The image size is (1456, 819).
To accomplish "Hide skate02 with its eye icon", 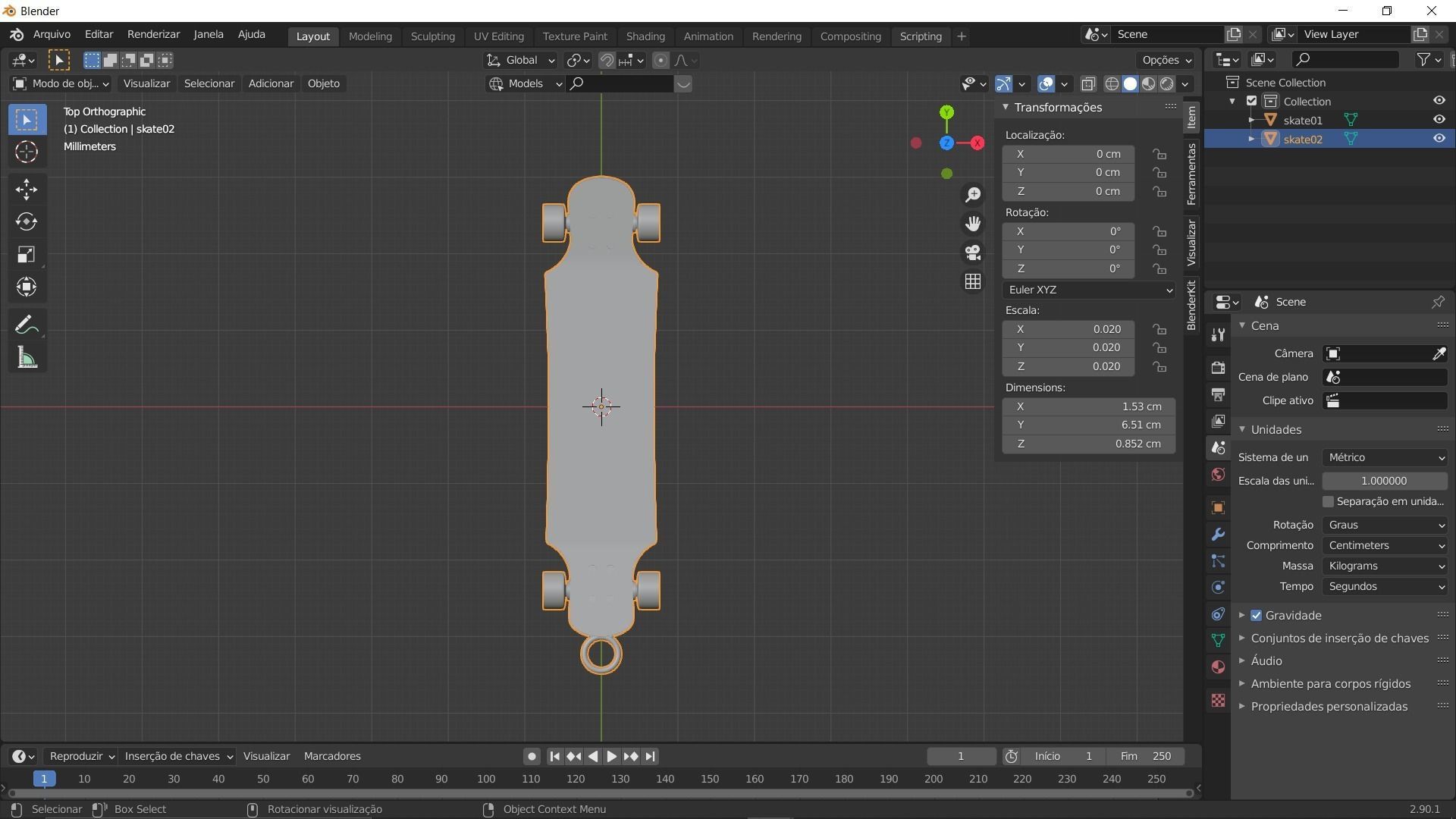I will 1439,139.
